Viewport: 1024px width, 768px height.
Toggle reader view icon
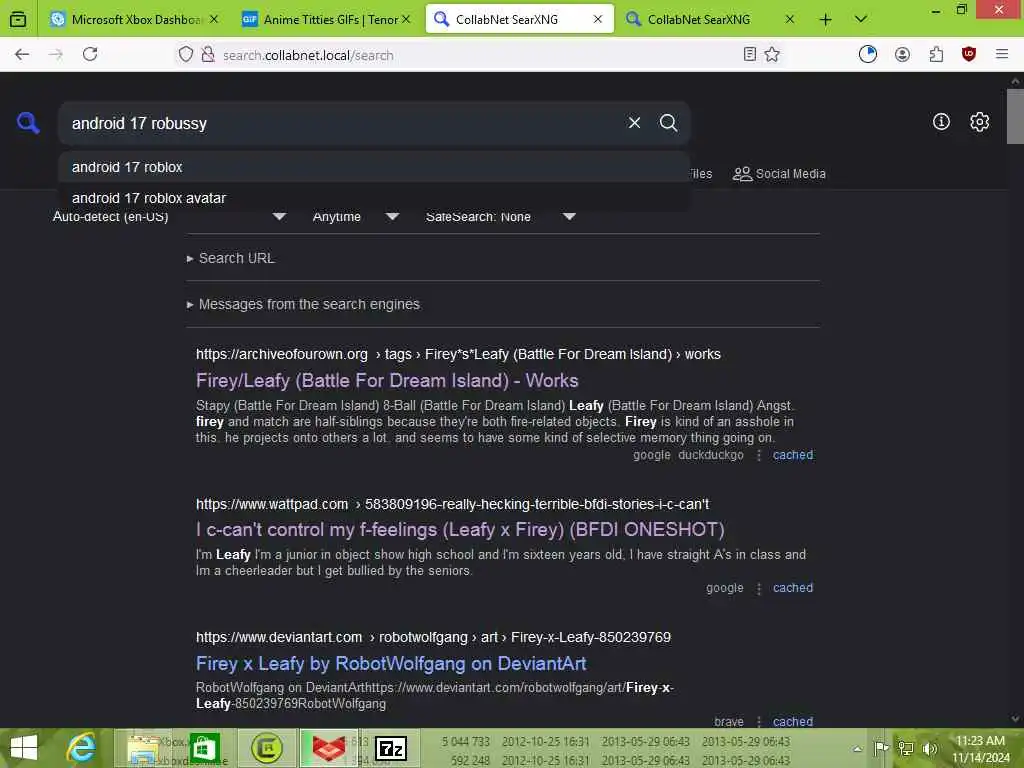point(750,54)
